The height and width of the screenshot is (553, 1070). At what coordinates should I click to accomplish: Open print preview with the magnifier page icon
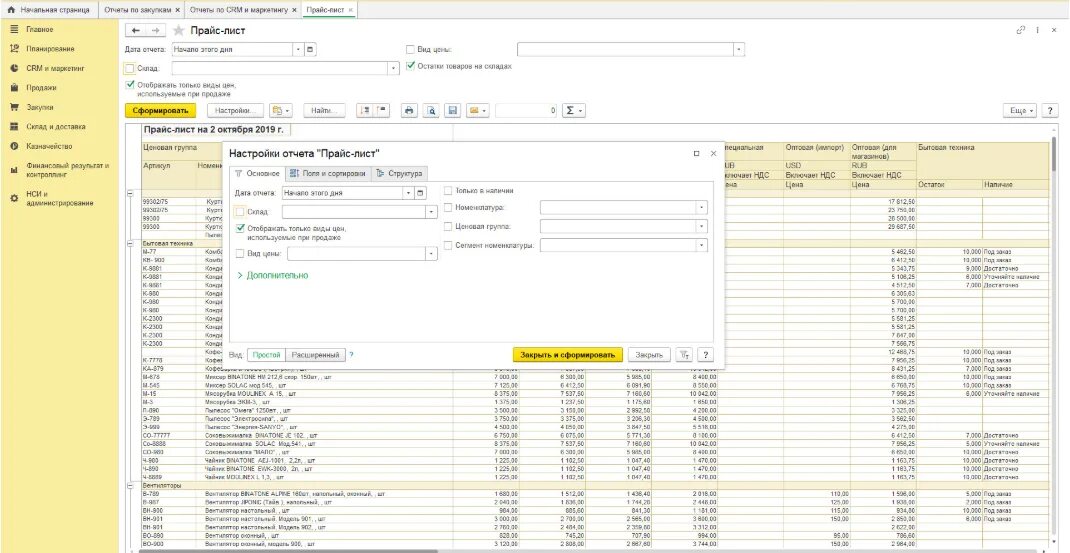431,111
